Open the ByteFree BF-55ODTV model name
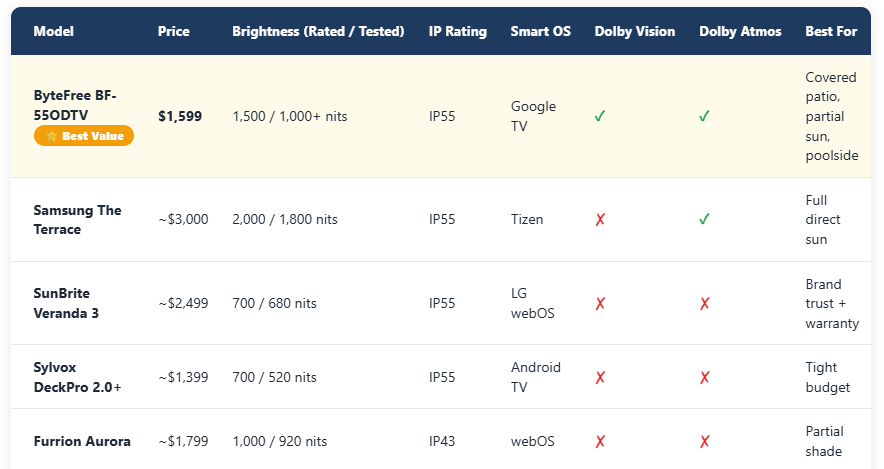 click(x=75, y=105)
